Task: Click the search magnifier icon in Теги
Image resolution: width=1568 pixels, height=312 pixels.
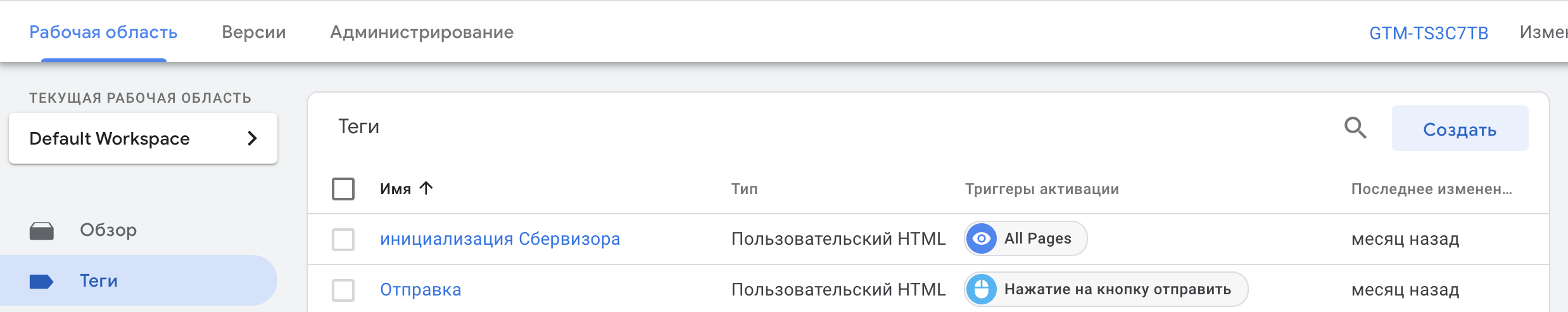Action: tap(1355, 128)
